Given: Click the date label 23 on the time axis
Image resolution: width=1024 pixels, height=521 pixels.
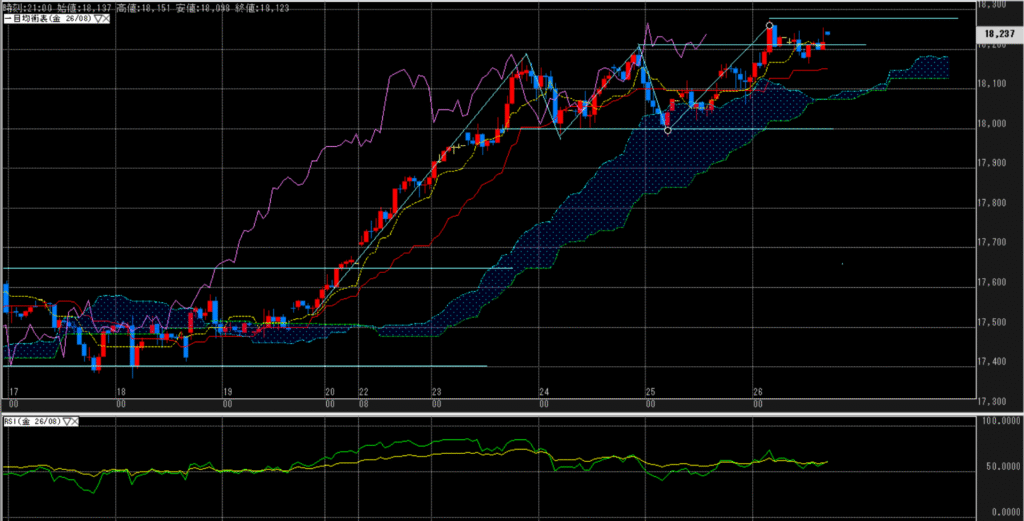Looking at the screenshot, I should point(436,392).
